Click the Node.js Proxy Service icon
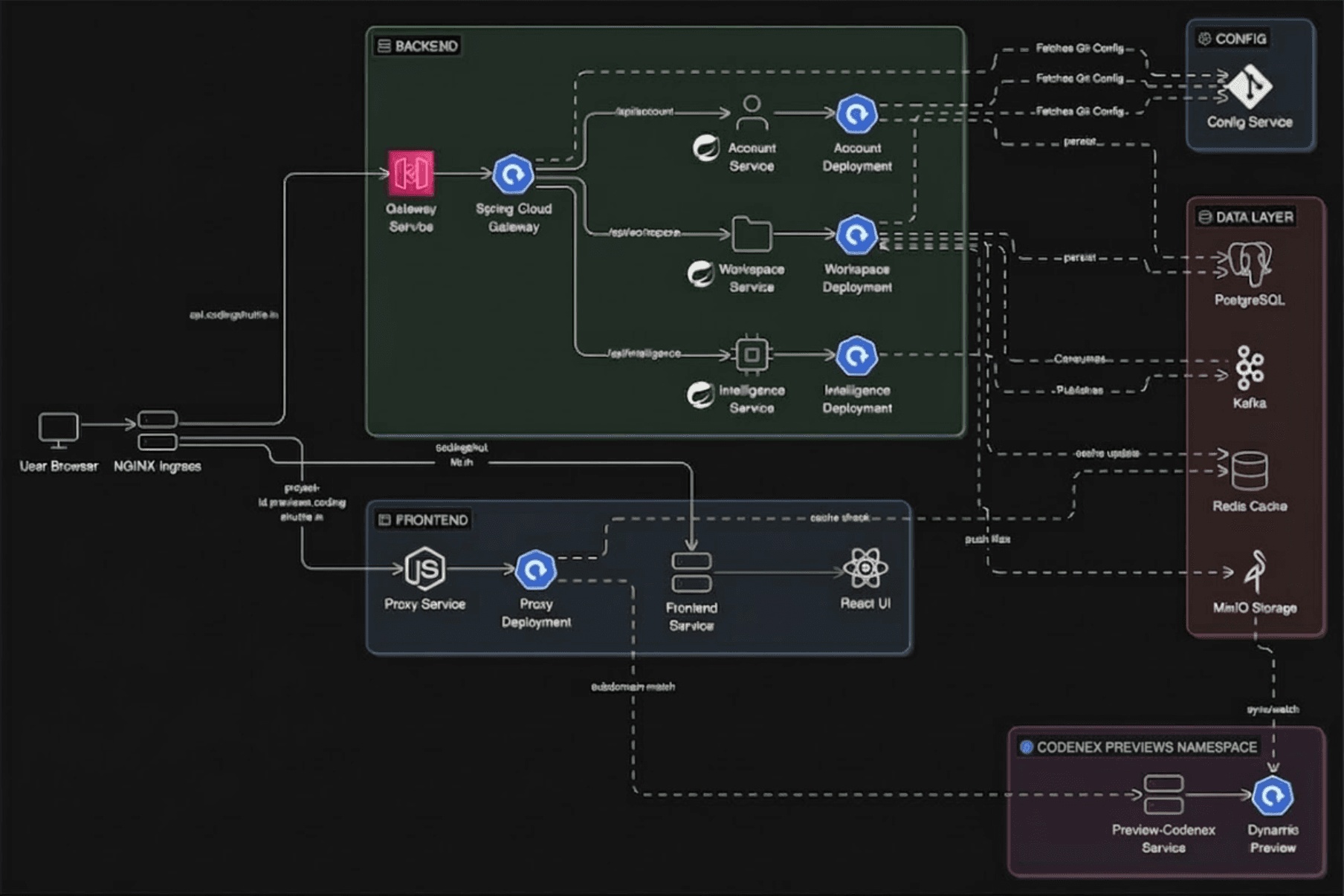 point(424,569)
